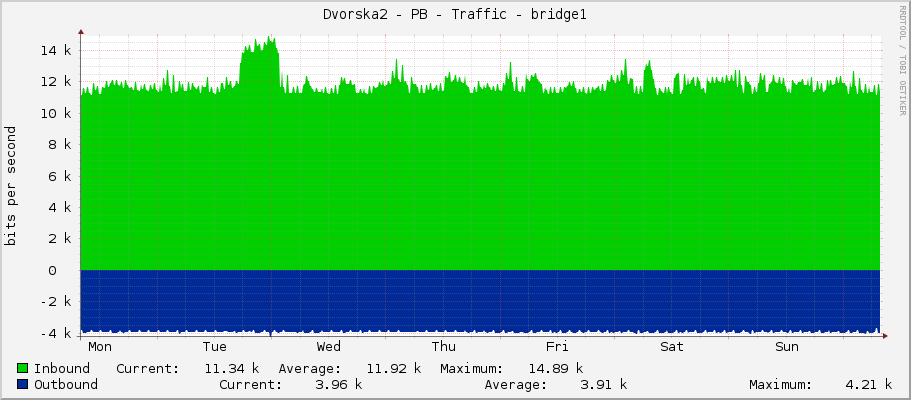Click the Tuesday inbound traffic spike peak

269,37
